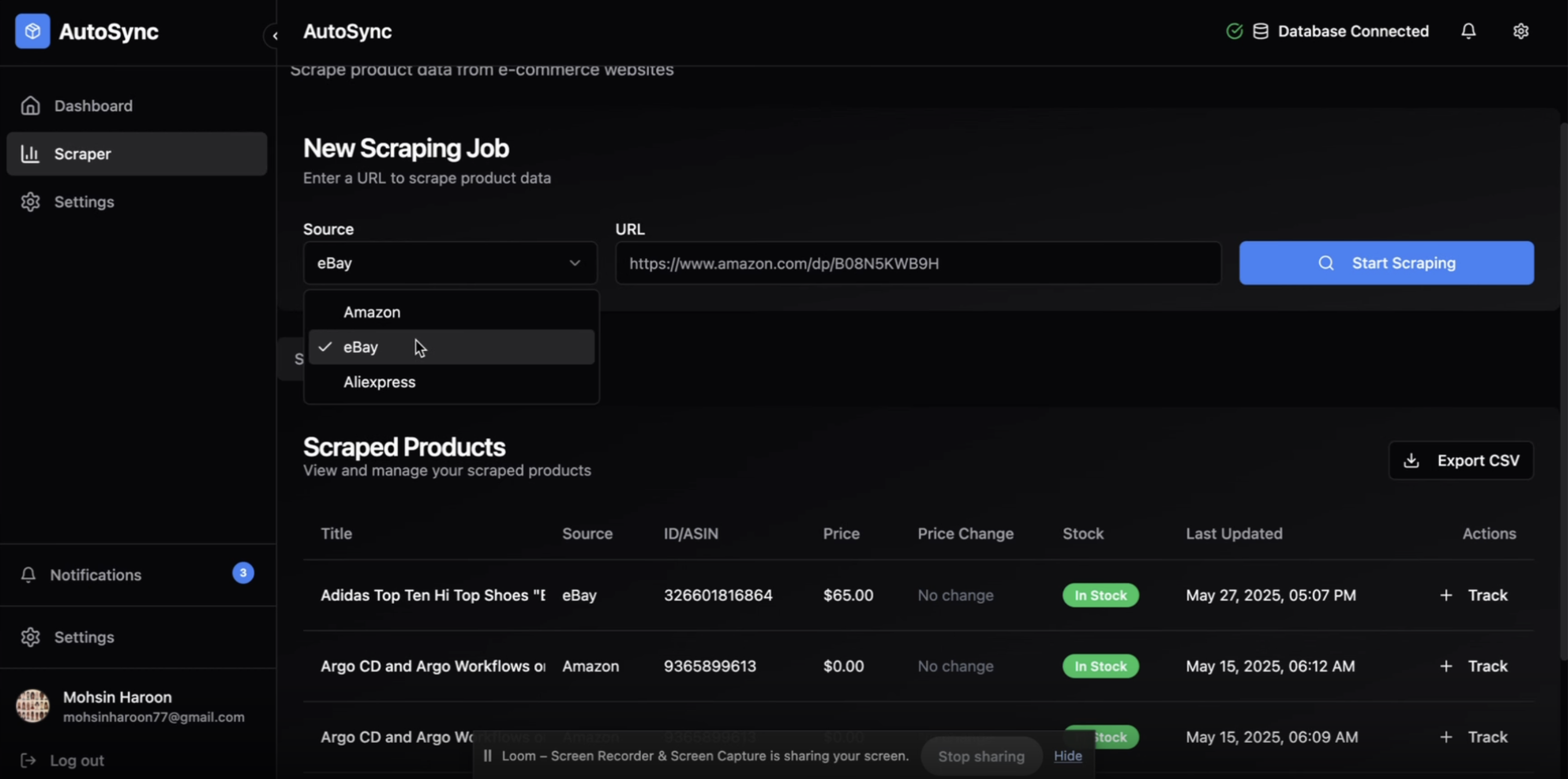
Task: Open the settings gear in top bar
Action: [1521, 31]
